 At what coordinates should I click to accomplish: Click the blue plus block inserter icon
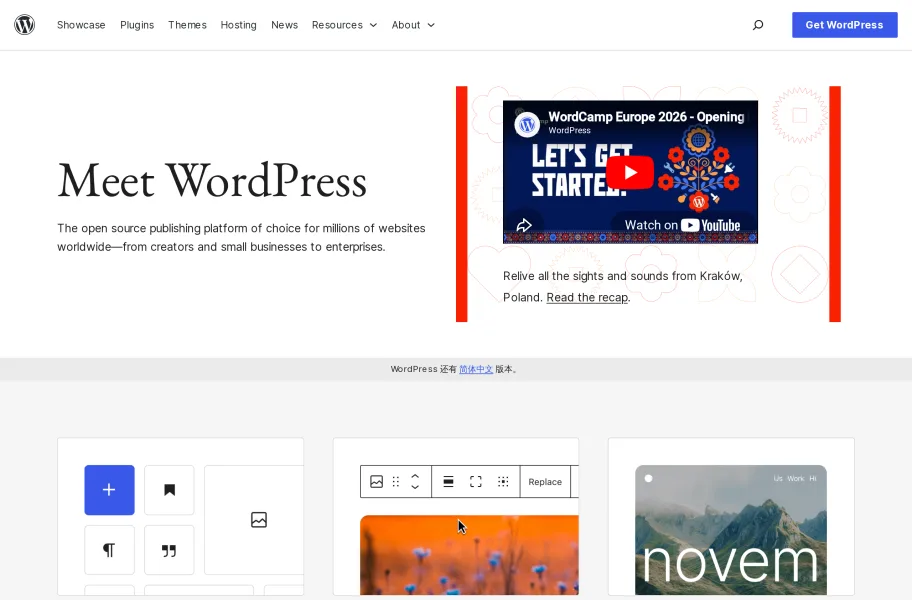109,490
